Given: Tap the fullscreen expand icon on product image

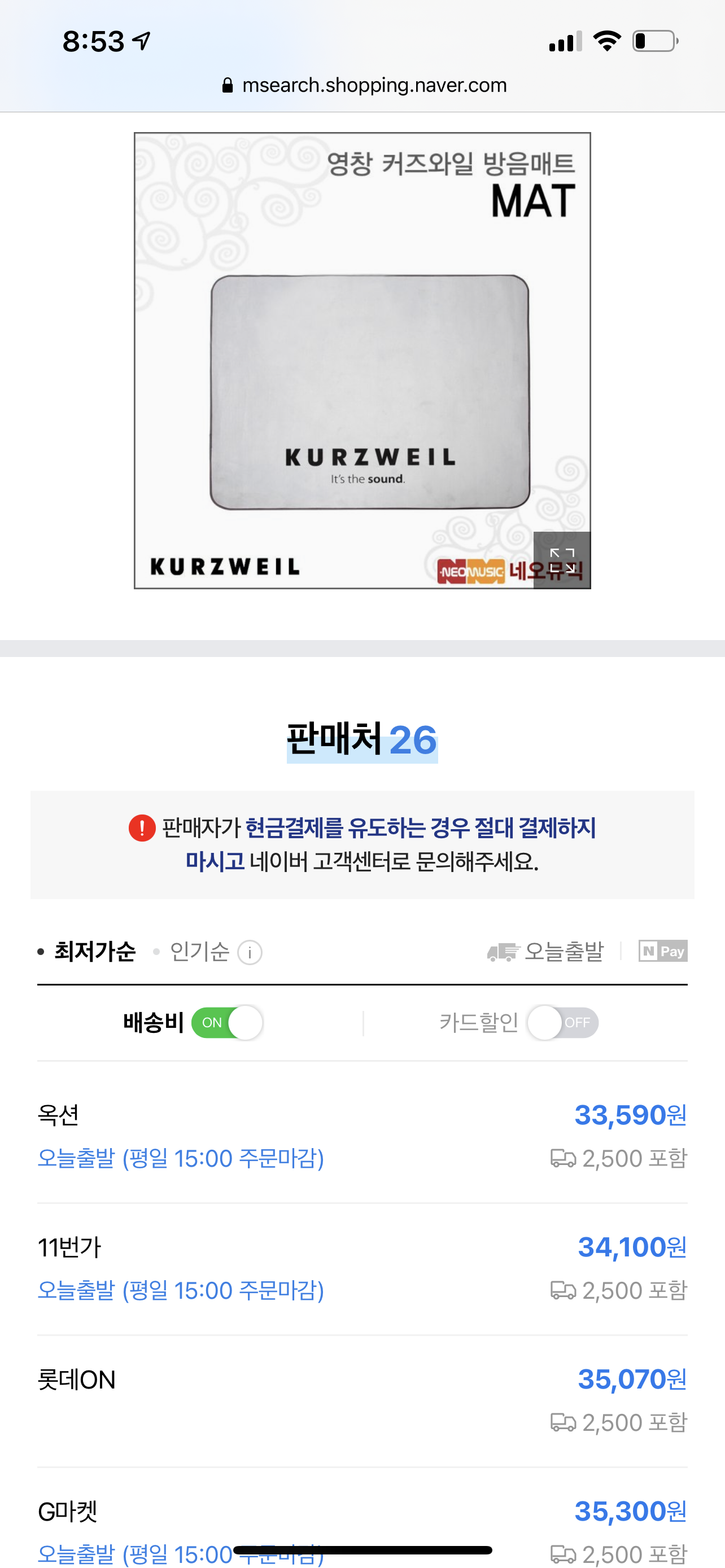Looking at the screenshot, I should [x=562, y=560].
